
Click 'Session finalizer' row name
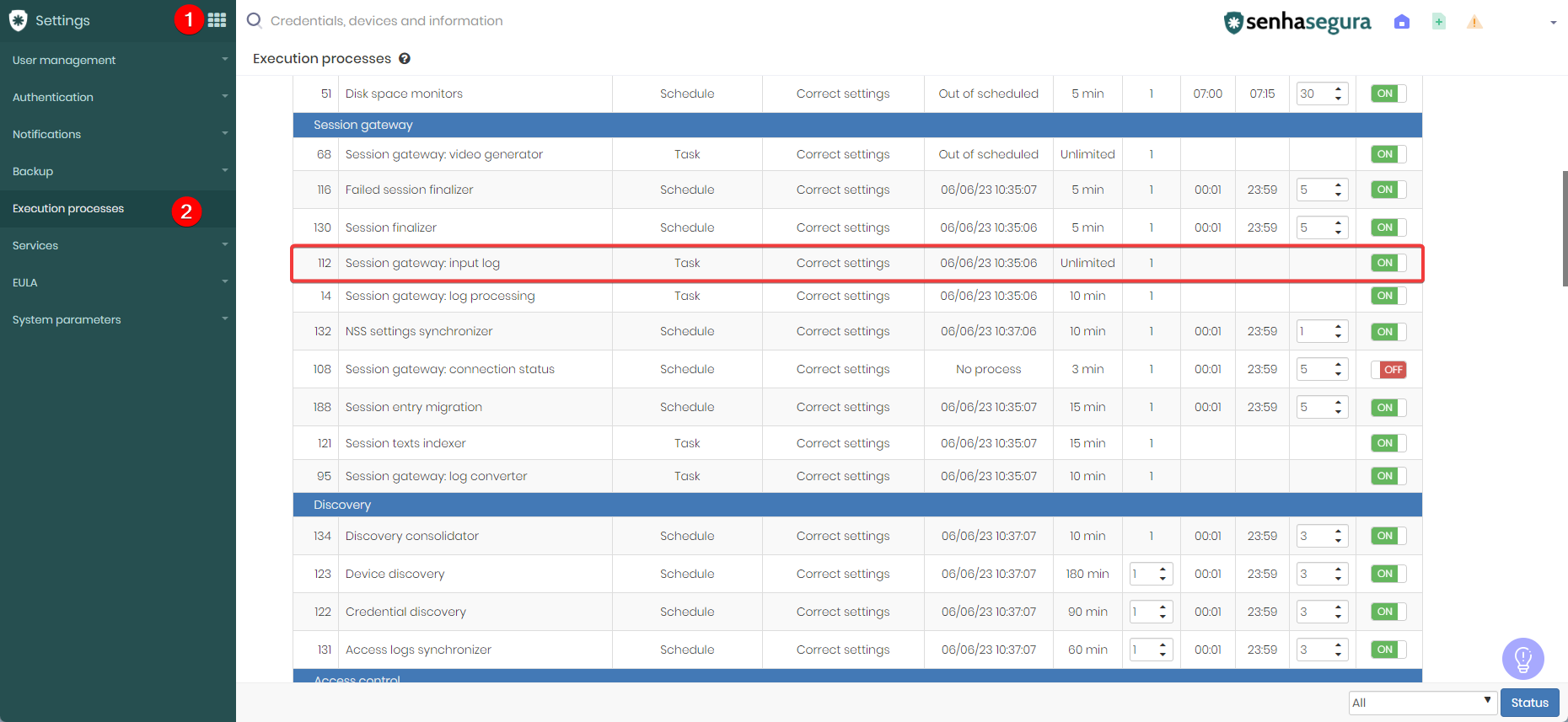click(x=391, y=227)
